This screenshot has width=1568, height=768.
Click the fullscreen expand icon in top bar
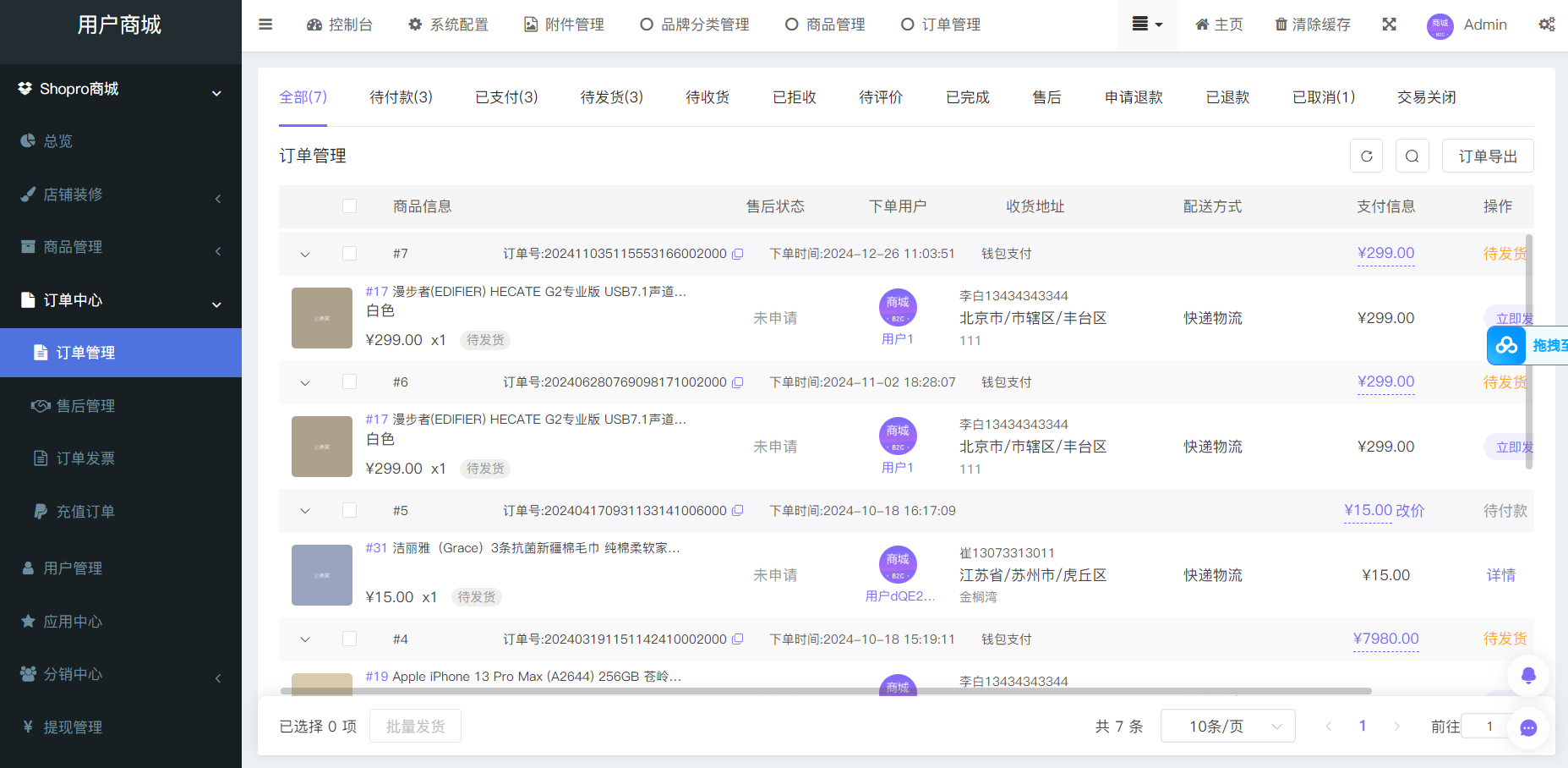coord(1390,25)
